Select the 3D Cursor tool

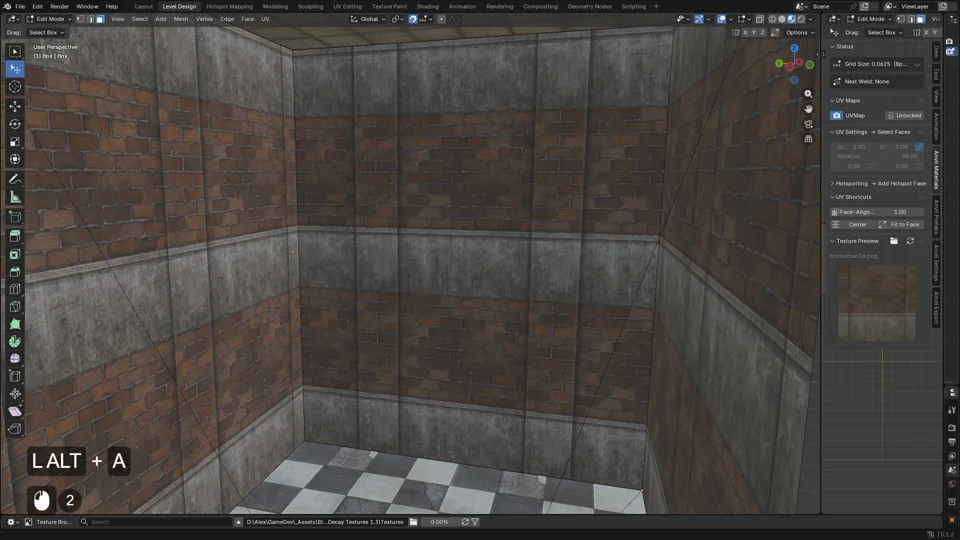click(x=15, y=86)
